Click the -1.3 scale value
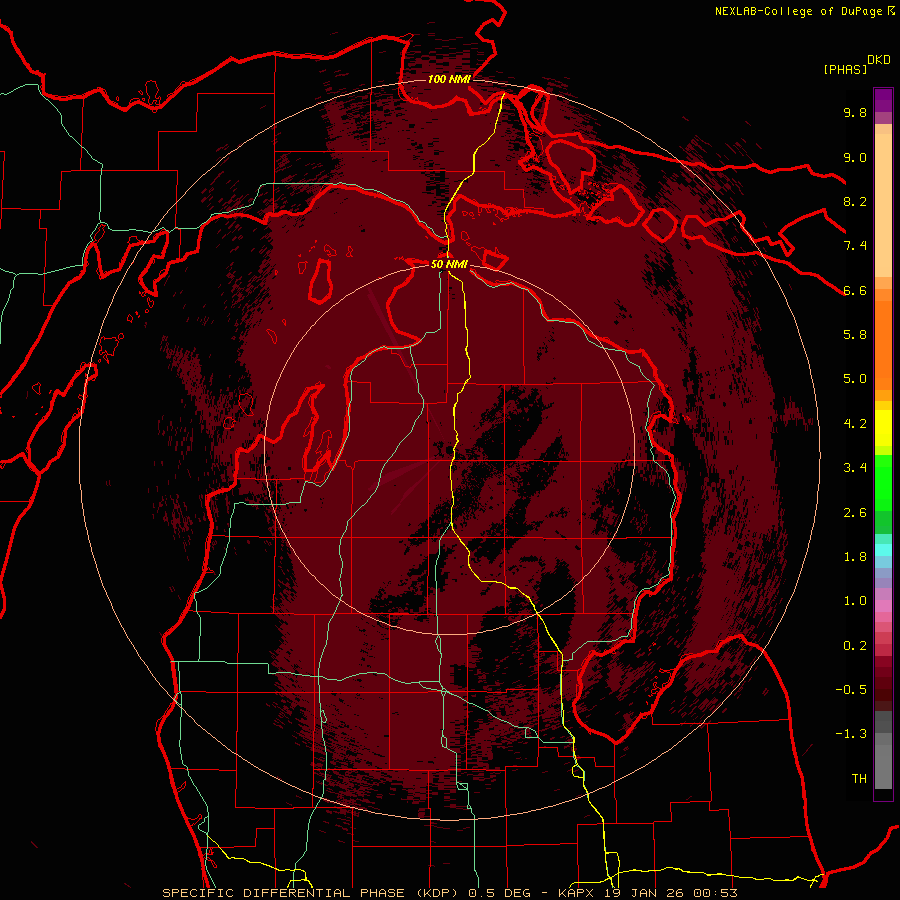 pos(851,734)
